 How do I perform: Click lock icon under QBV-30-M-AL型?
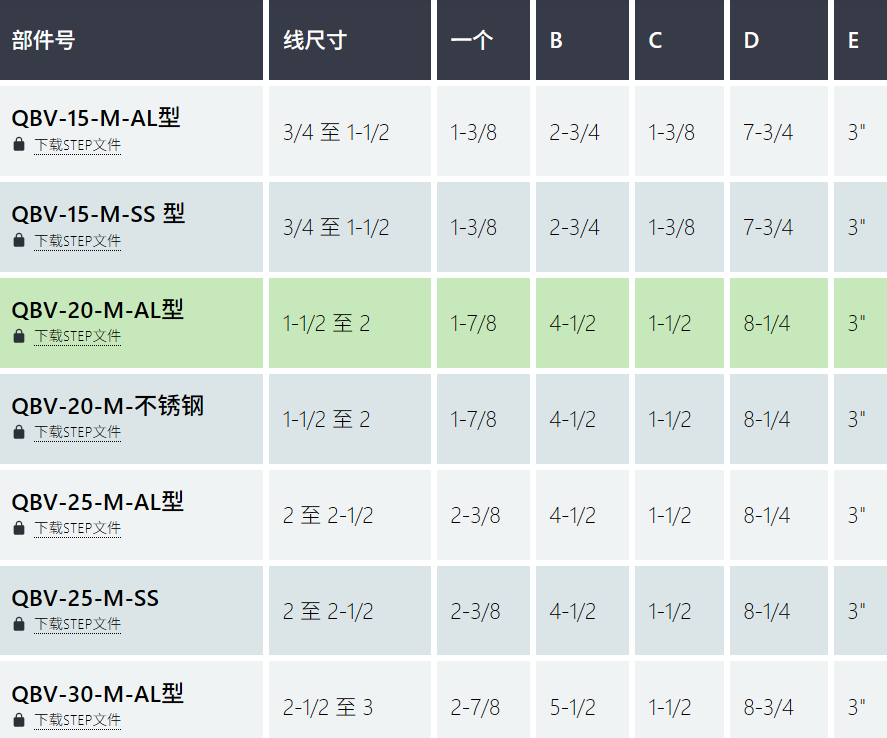click(x=18, y=720)
